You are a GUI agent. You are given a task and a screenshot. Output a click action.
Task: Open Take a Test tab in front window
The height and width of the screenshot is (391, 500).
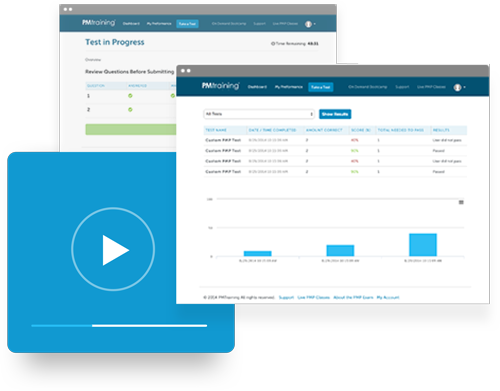pyautogui.click(x=321, y=87)
